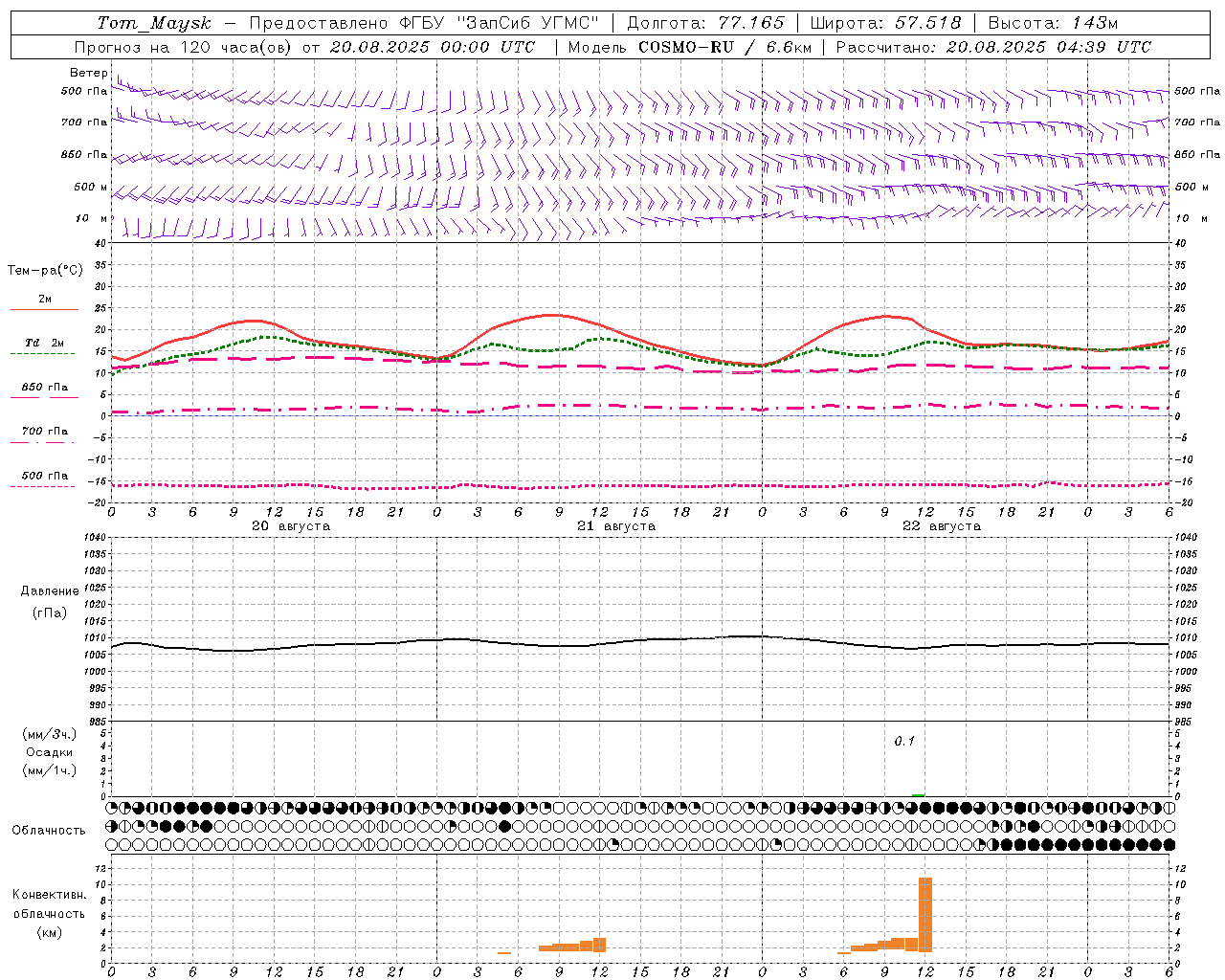The image size is (1225, 980).
Task: Click the '(мм/1ч.)' precipitation unit label
Action: 50,770
